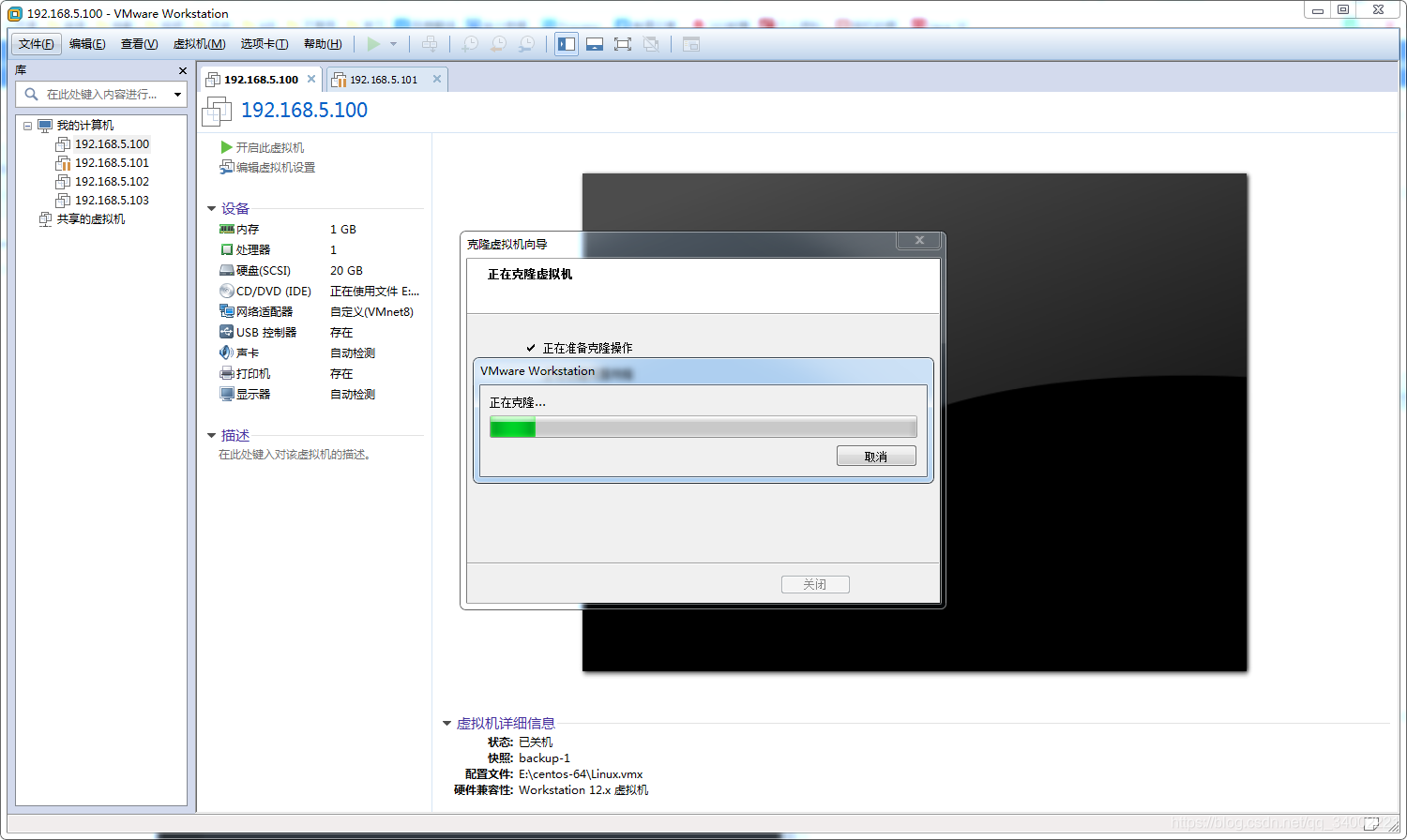Click the library search input field
This screenshot has width=1407, height=840.
101,94
